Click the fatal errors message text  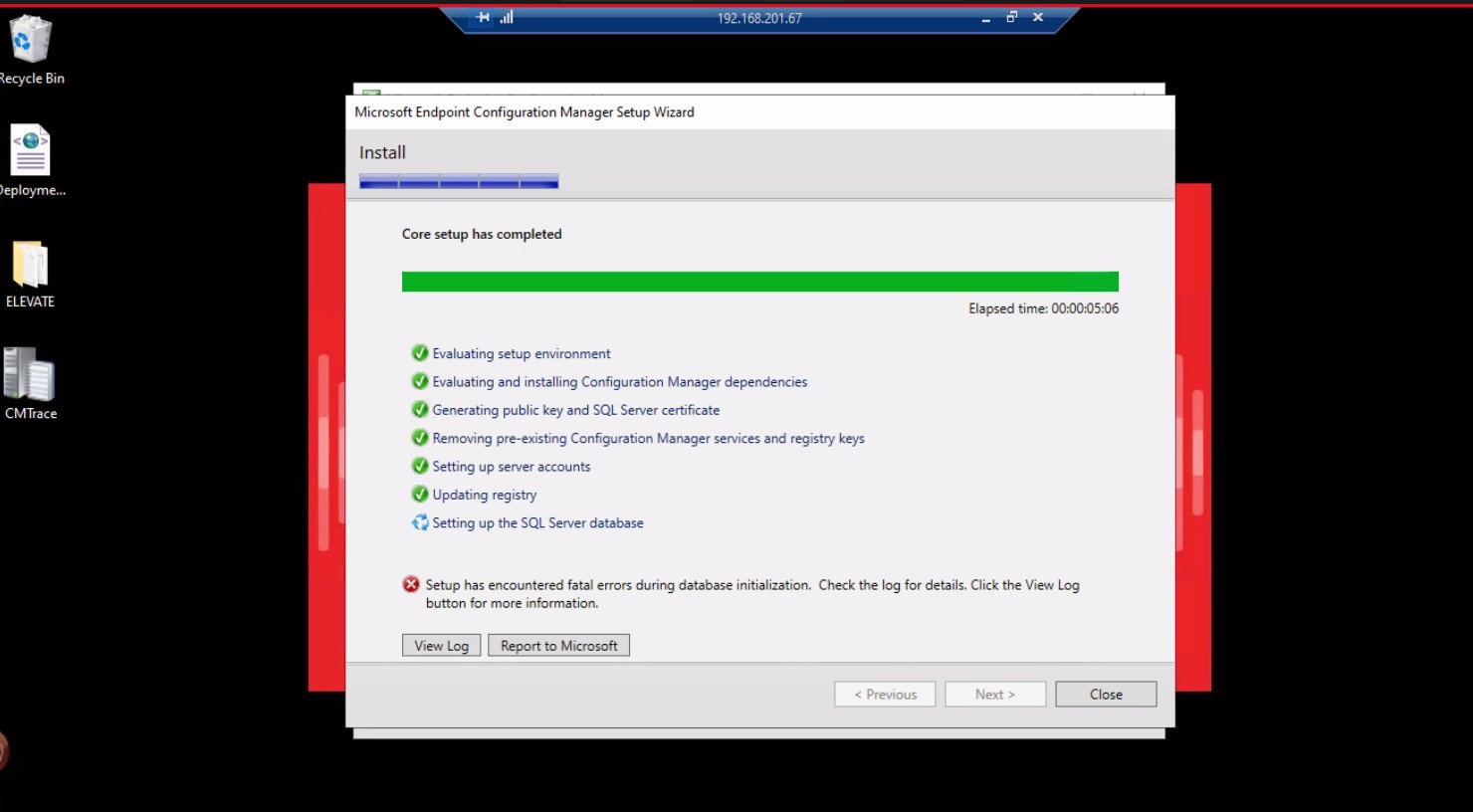752,594
